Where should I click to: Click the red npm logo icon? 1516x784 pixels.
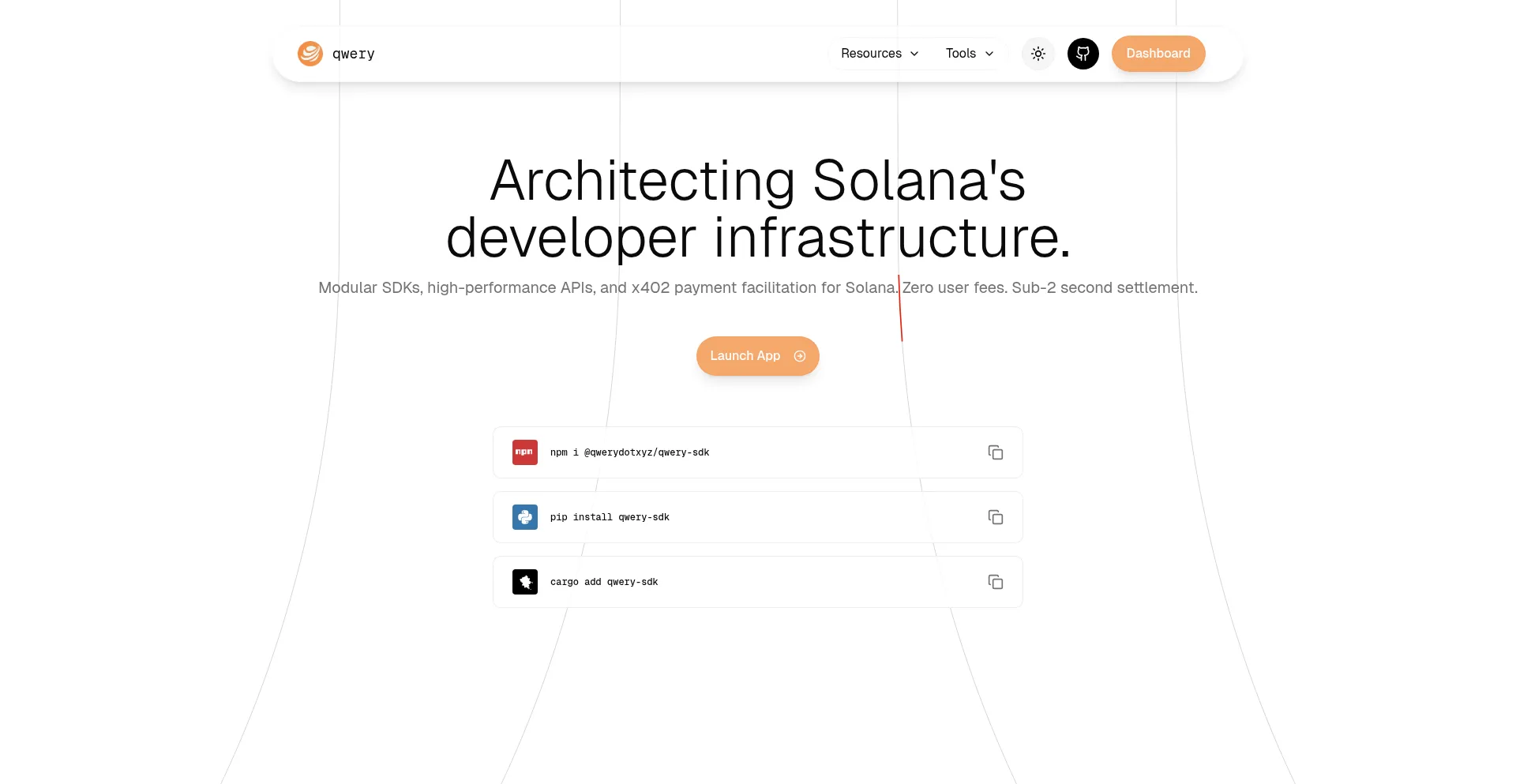pyautogui.click(x=525, y=452)
